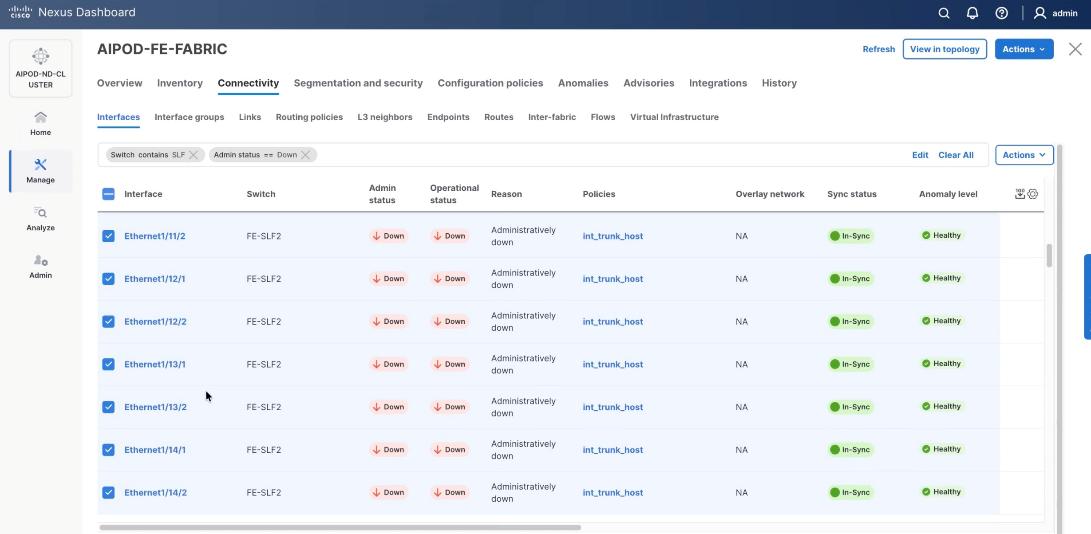Uncheck Ethernet1/14/1 row checkbox
The height and width of the screenshot is (534, 1091).
pos(109,450)
